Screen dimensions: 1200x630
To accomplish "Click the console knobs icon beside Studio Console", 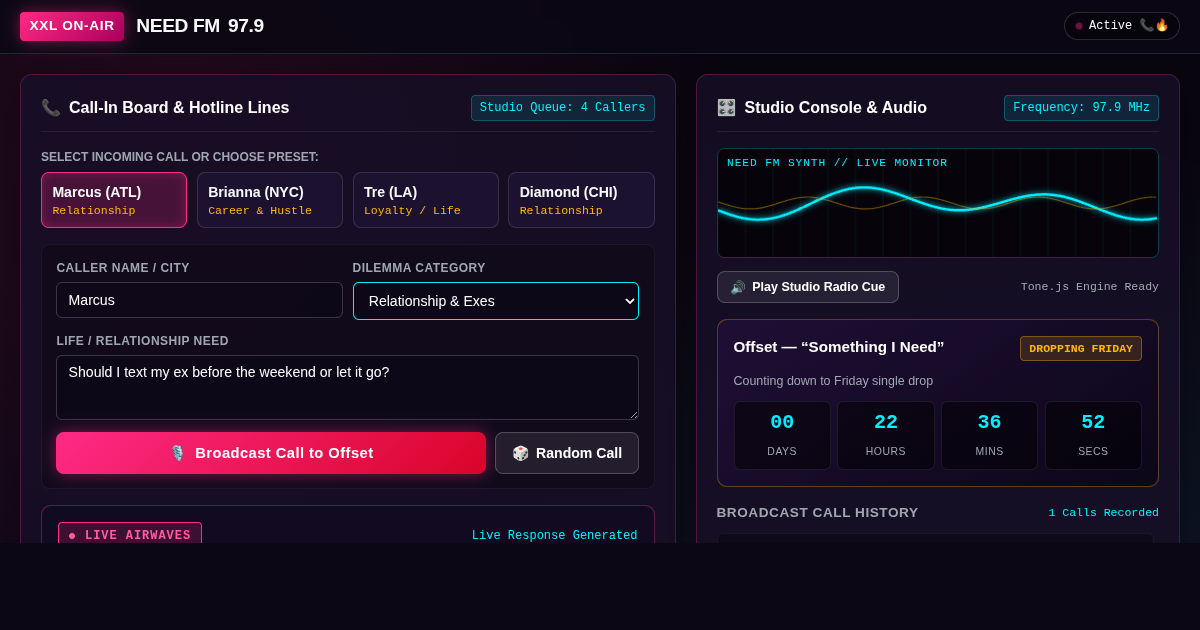I will click(x=726, y=108).
